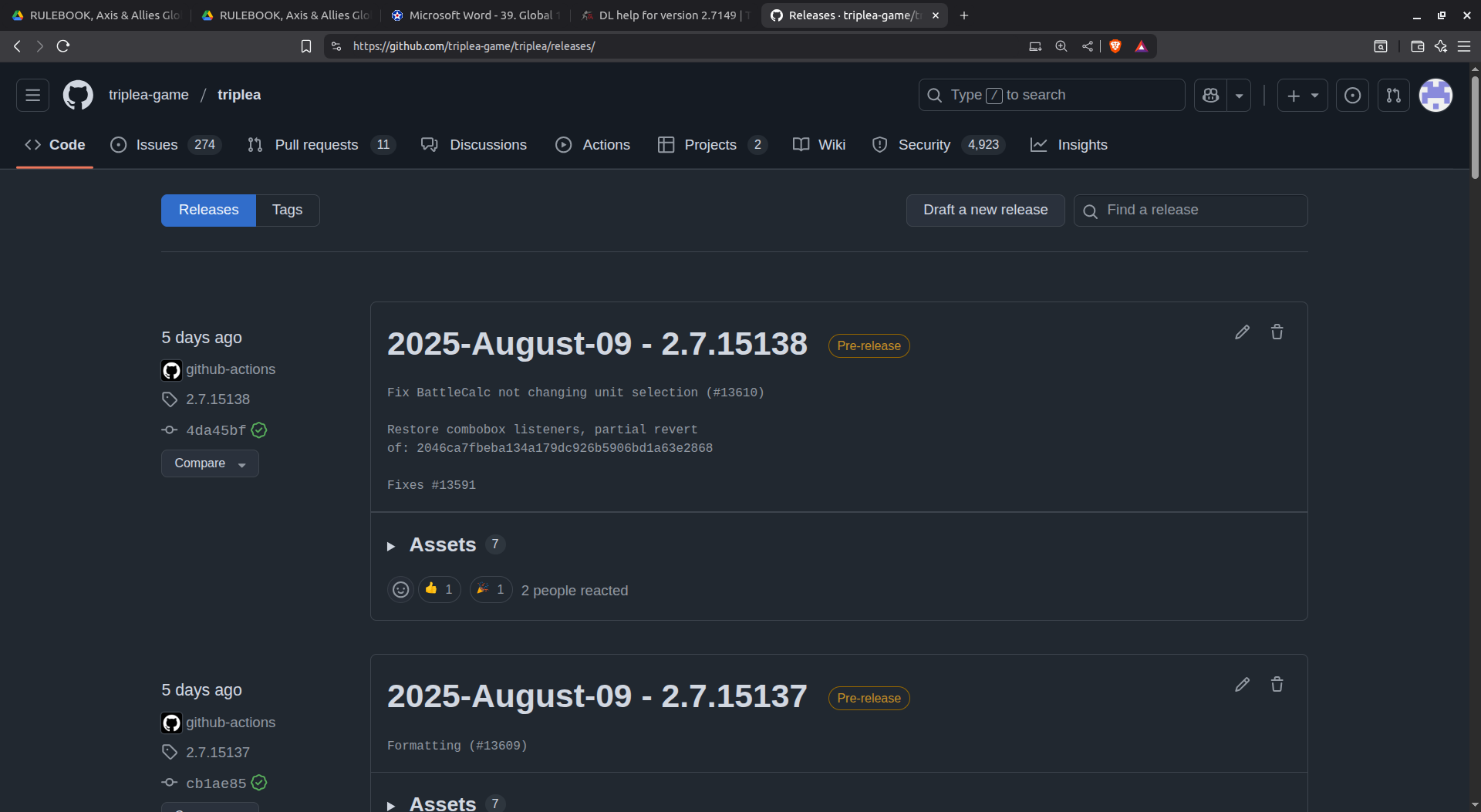The image size is (1481, 812).
Task: Open the Security tab
Action: 938,145
